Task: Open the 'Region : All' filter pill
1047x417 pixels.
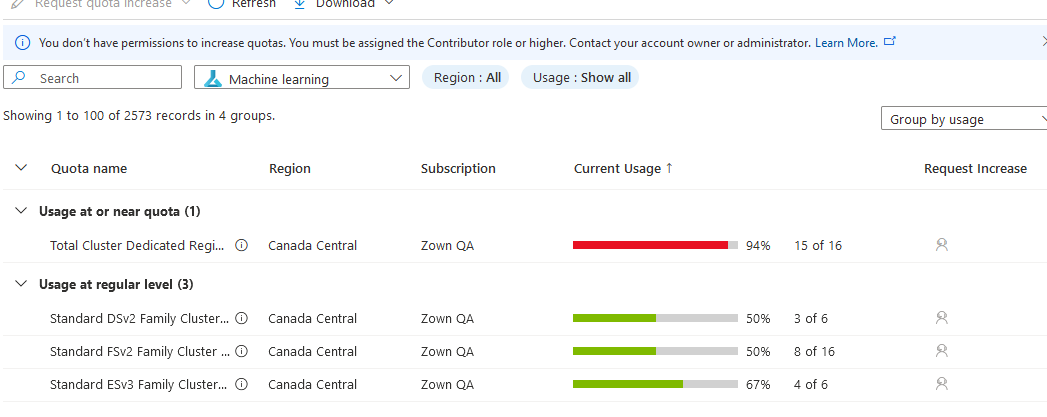Action: pos(466,77)
